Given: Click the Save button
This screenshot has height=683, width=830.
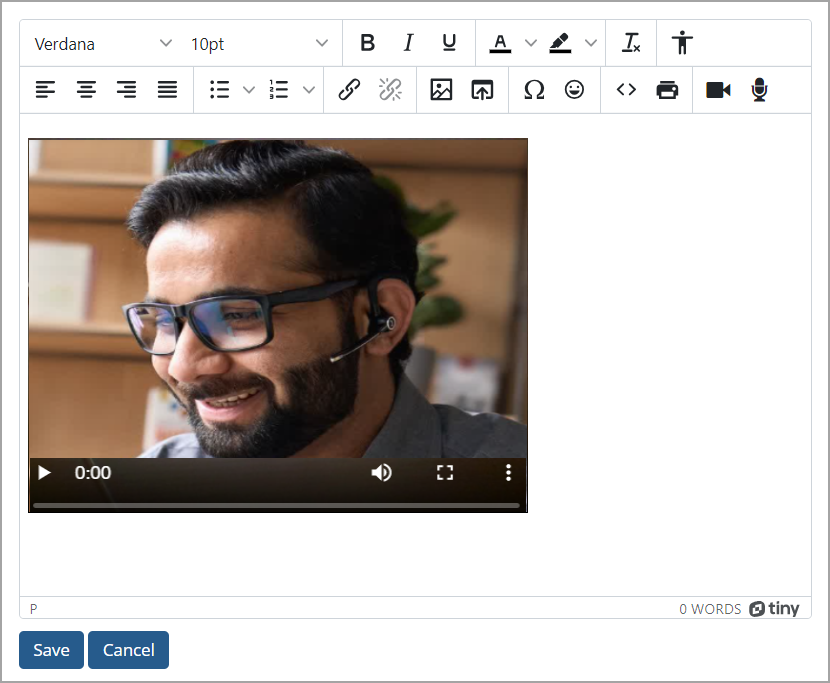Looking at the screenshot, I should point(51,650).
